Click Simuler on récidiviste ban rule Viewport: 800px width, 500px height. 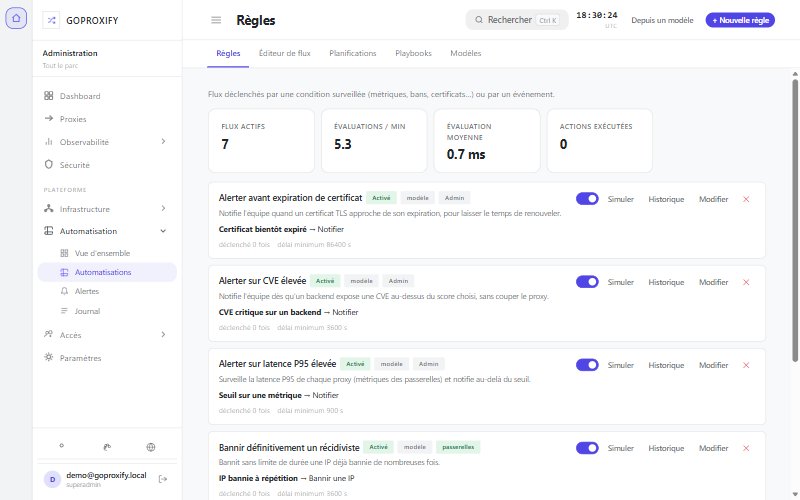(x=620, y=448)
